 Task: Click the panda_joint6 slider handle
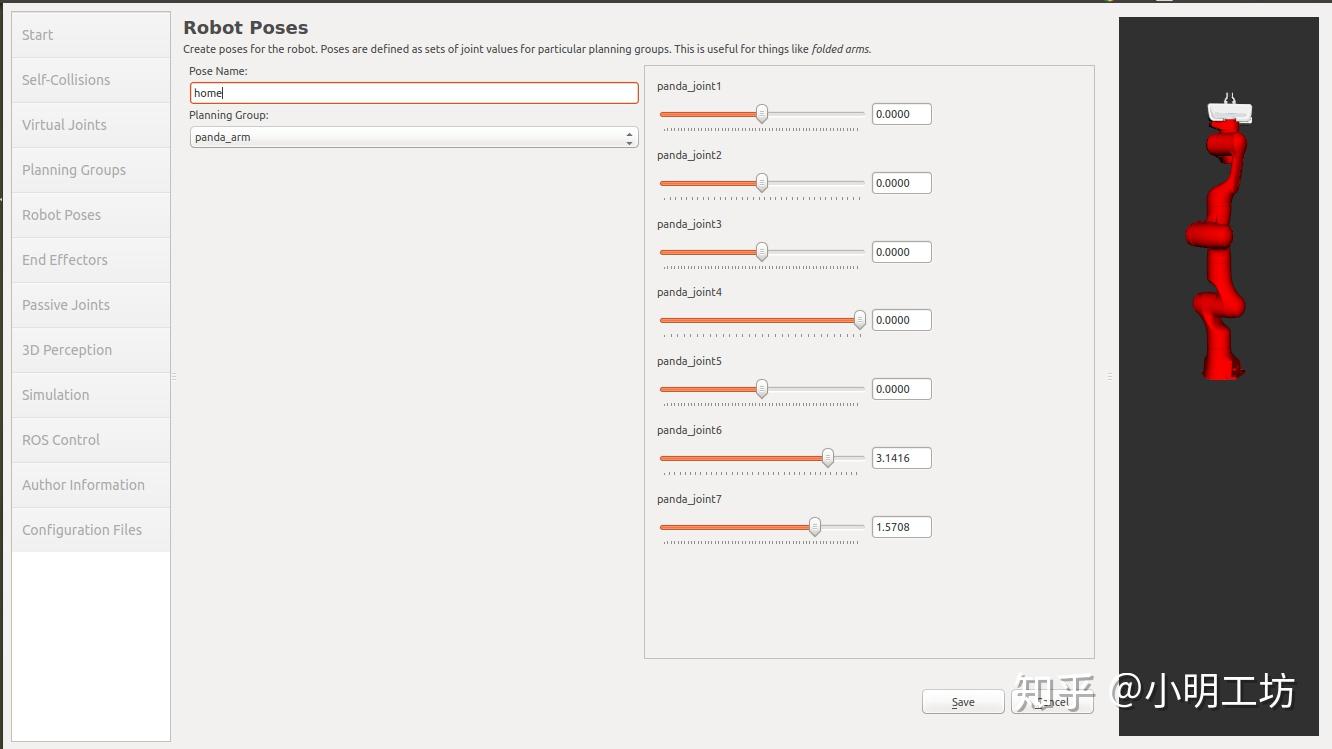(828, 458)
